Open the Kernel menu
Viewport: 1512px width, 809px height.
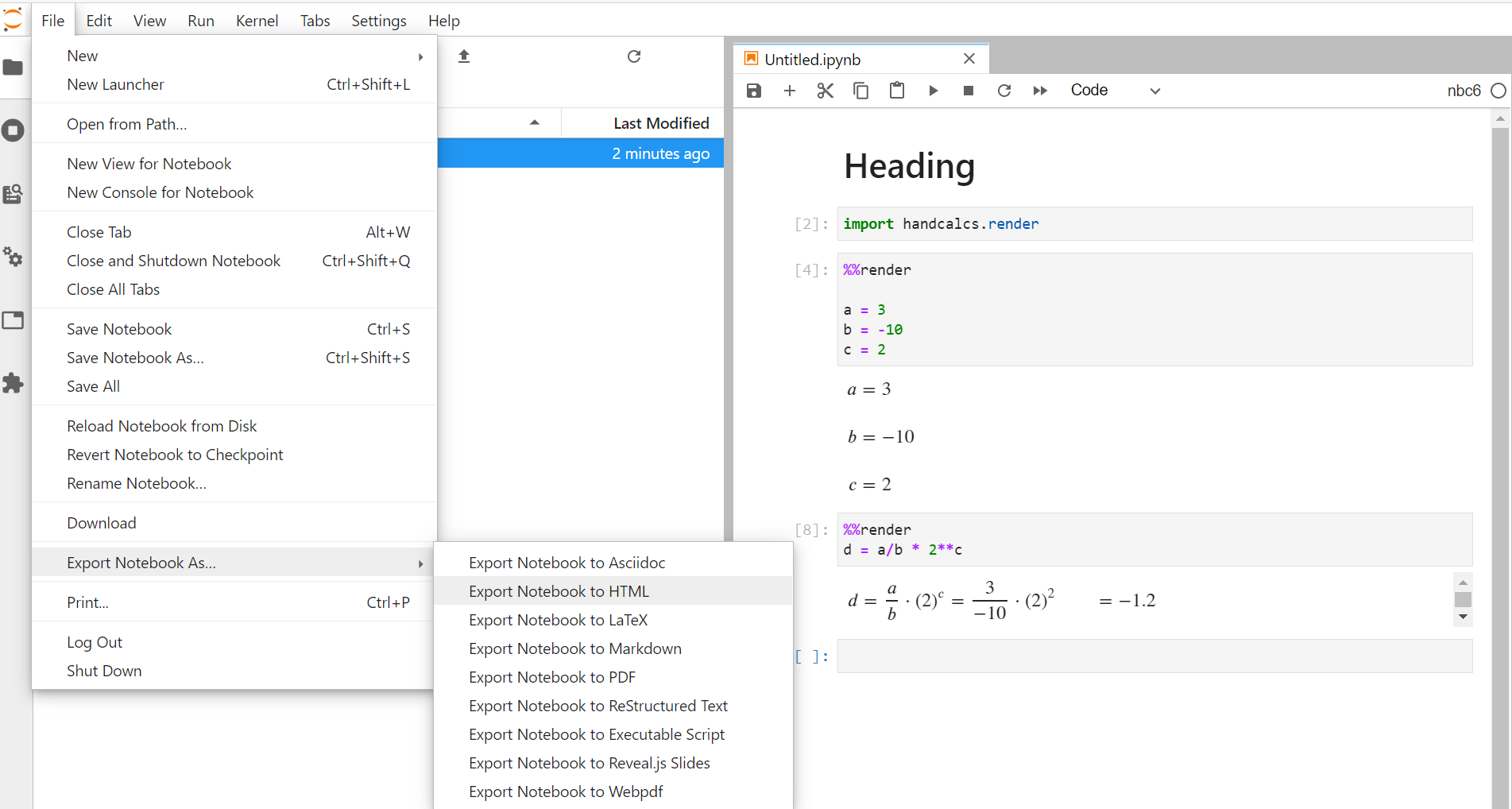[257, 21]
